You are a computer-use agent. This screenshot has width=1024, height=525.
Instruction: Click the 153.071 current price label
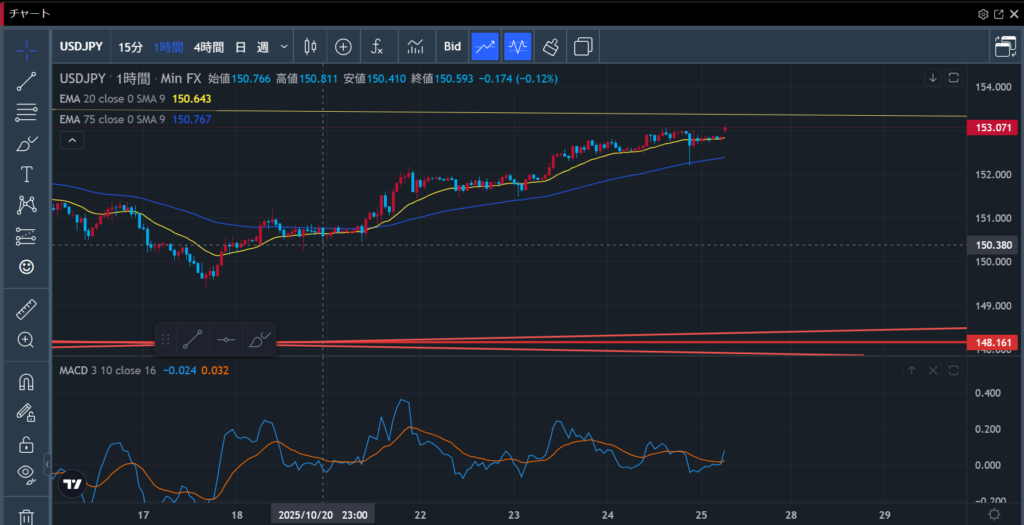(x=994, y=128)
